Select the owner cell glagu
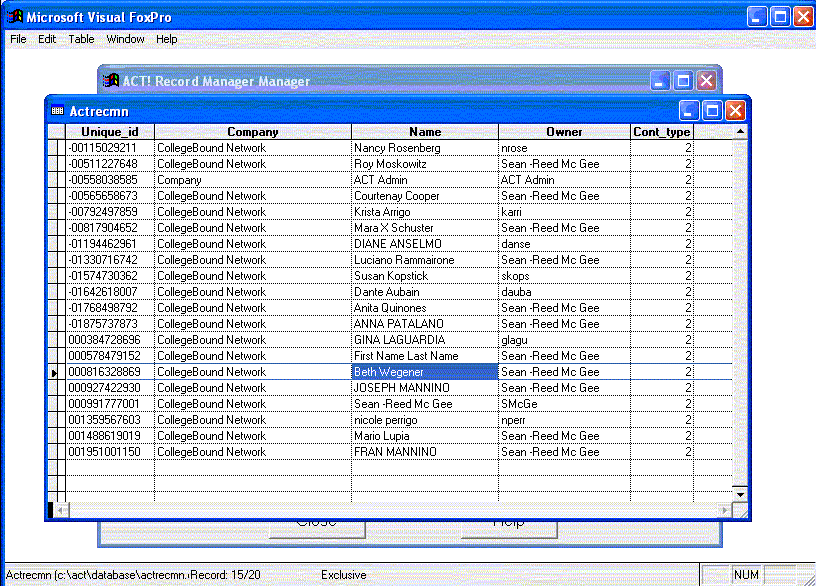The height and width of the screenshot is (586, 816). tap(564, 340)
